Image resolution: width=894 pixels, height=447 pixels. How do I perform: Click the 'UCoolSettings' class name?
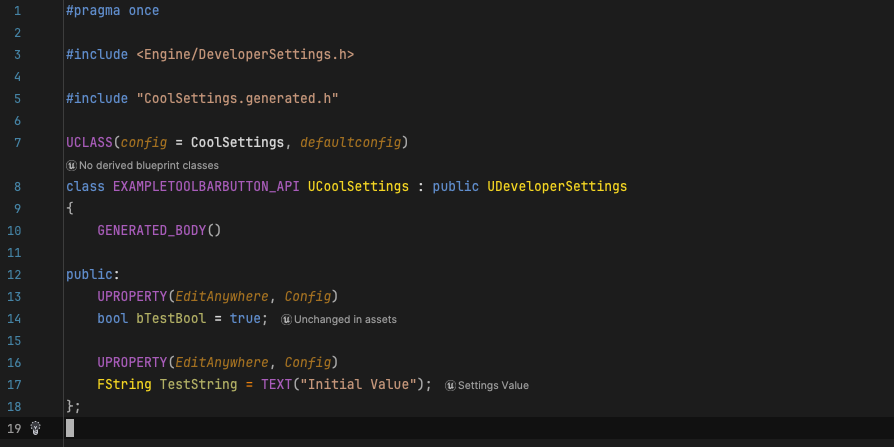click(x=358, y=186)
